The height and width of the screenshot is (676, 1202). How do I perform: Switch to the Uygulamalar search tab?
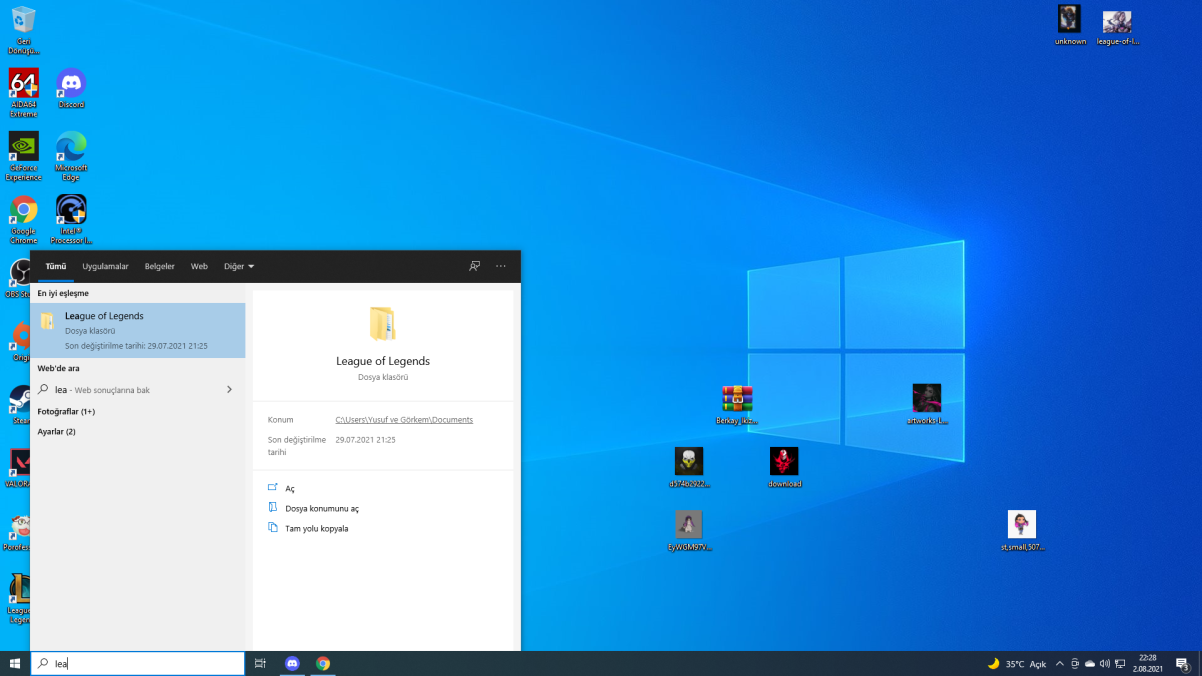click(105, 266)
